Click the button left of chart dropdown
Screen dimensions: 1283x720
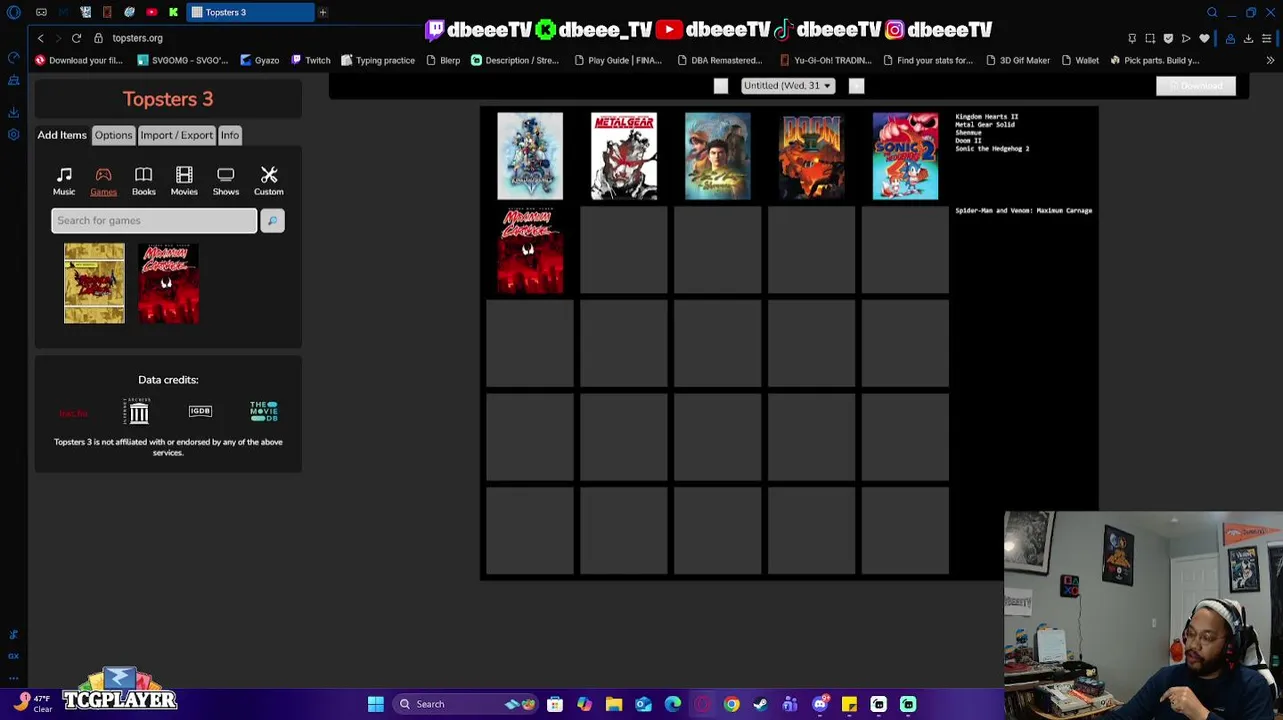721,86
